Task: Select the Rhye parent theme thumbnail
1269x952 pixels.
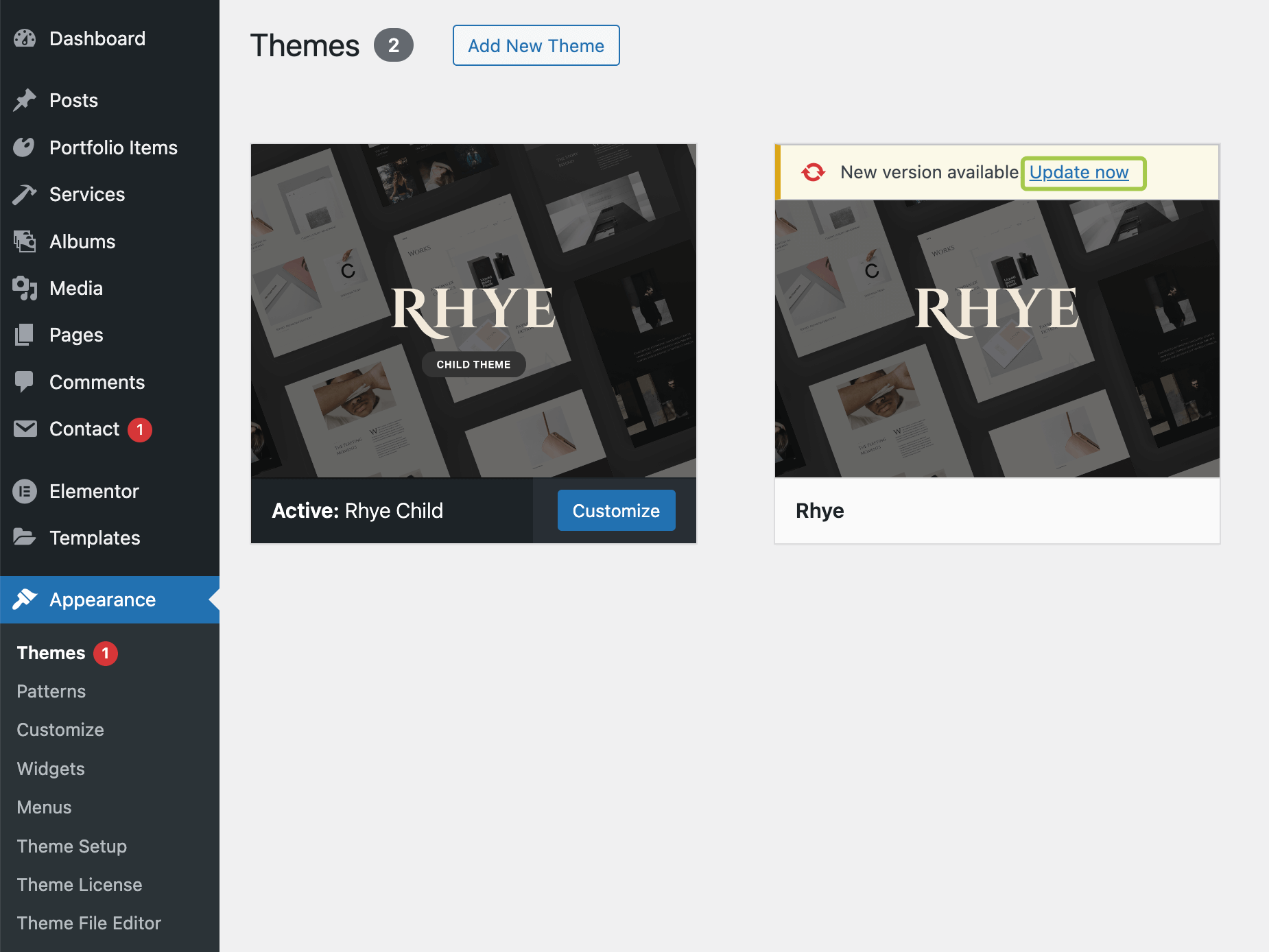Action: tap(997, 339)
